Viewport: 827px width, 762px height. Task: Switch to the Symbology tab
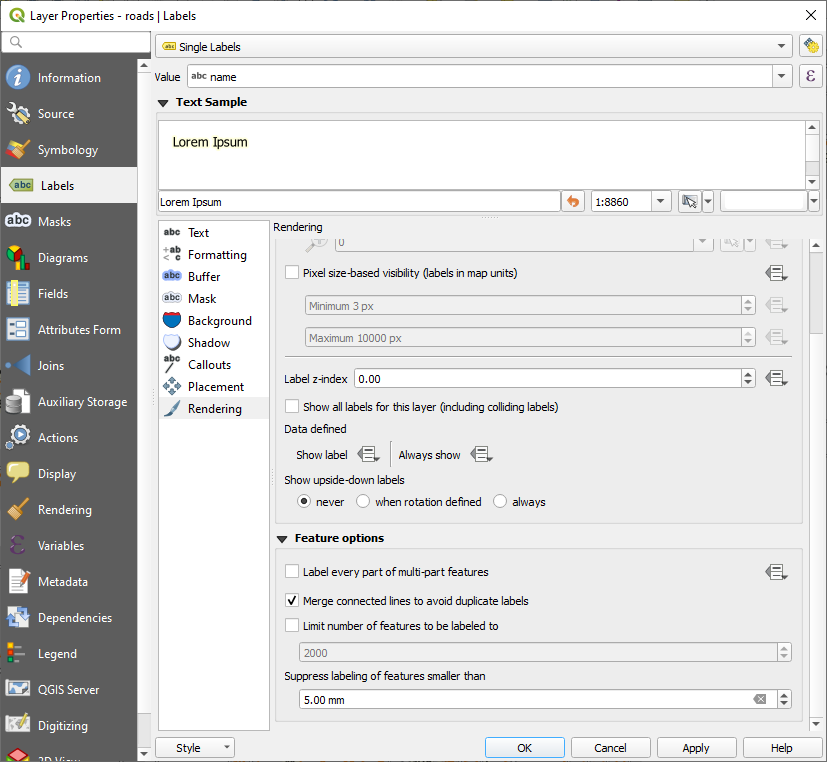(68, 150)
